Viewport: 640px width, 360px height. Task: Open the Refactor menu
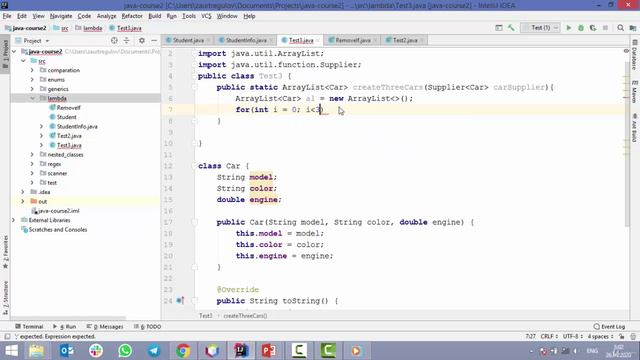tap(132, 16)
